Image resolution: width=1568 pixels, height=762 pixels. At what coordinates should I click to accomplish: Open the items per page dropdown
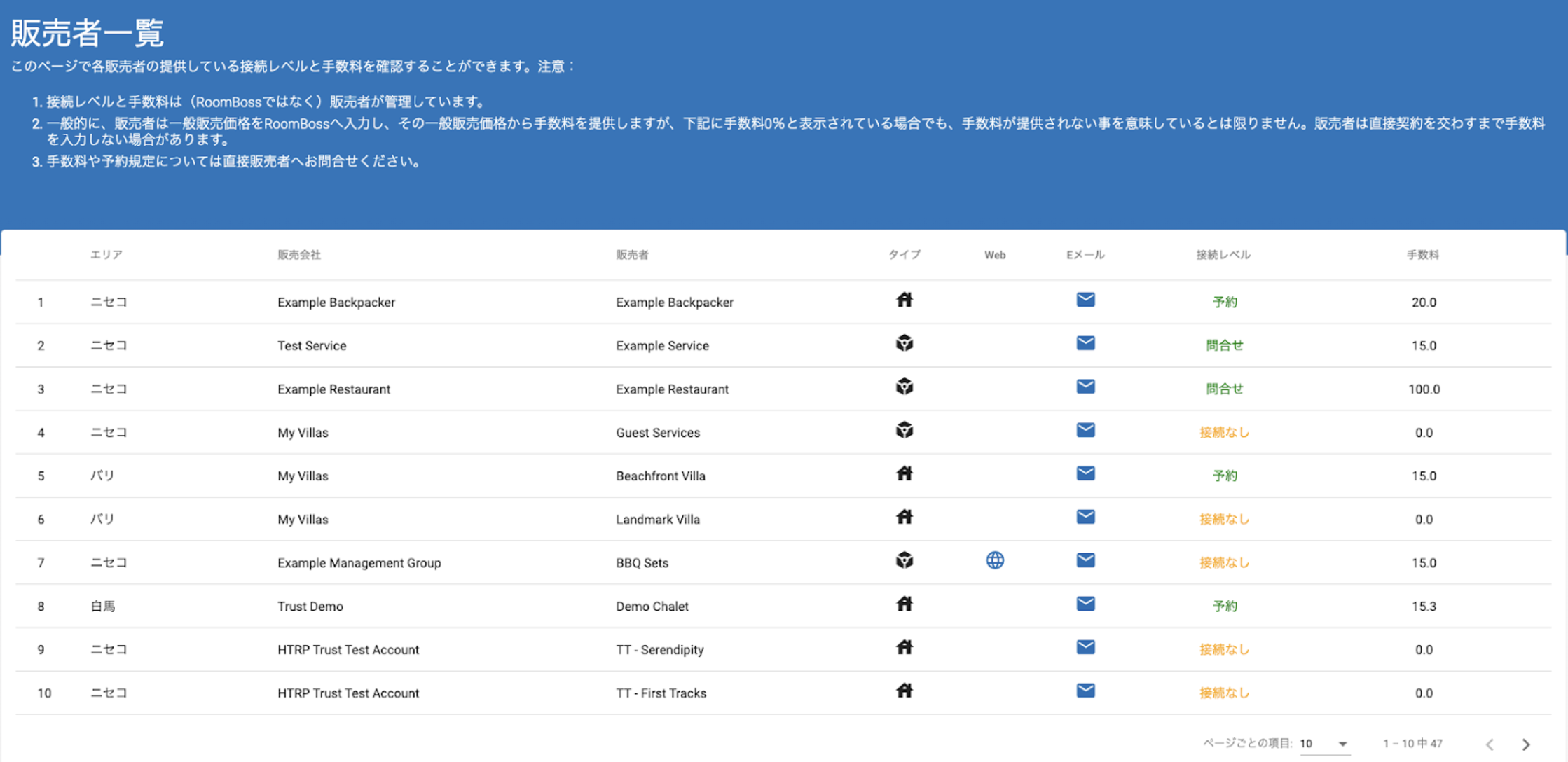[1324, 744]
